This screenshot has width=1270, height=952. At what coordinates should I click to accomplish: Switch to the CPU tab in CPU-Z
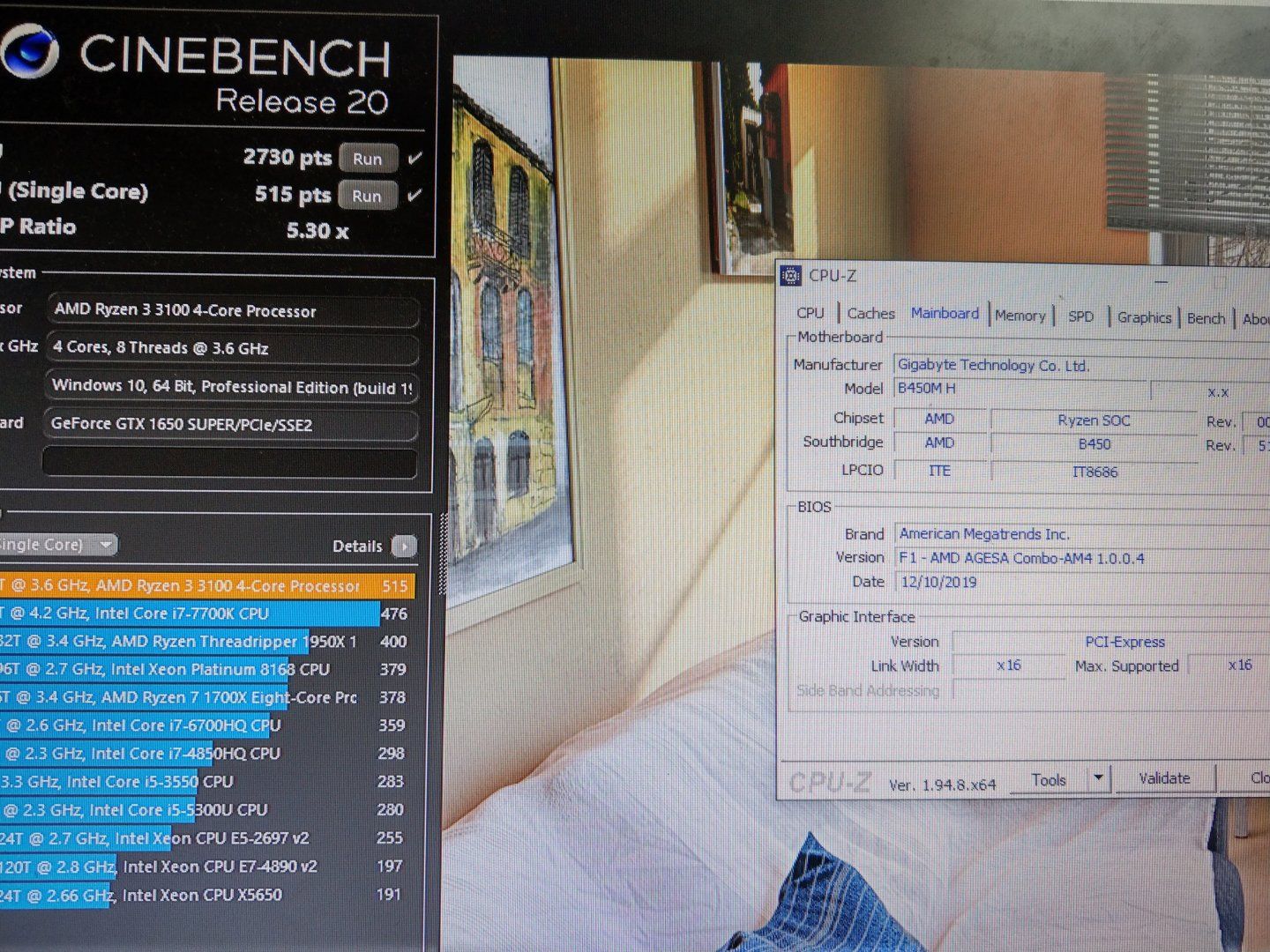pos(810,313)
